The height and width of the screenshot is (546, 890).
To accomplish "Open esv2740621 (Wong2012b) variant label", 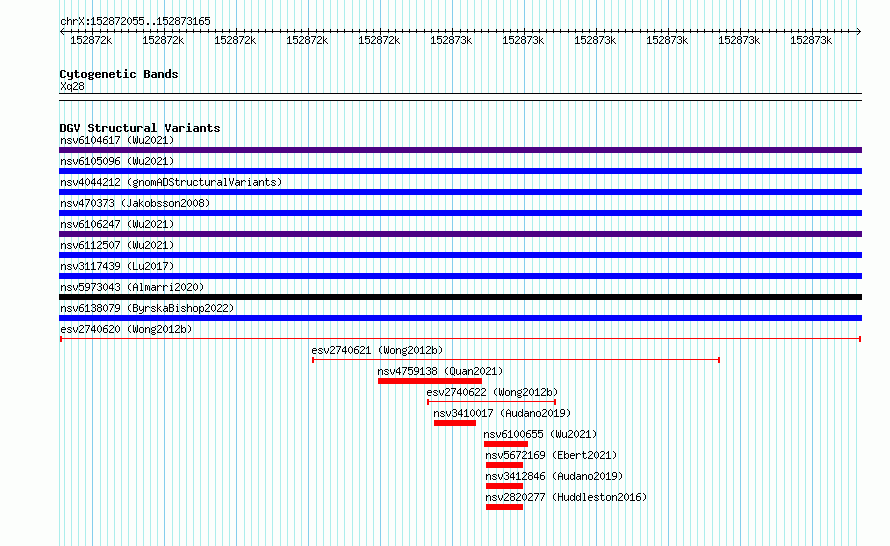I will [377, 350].
